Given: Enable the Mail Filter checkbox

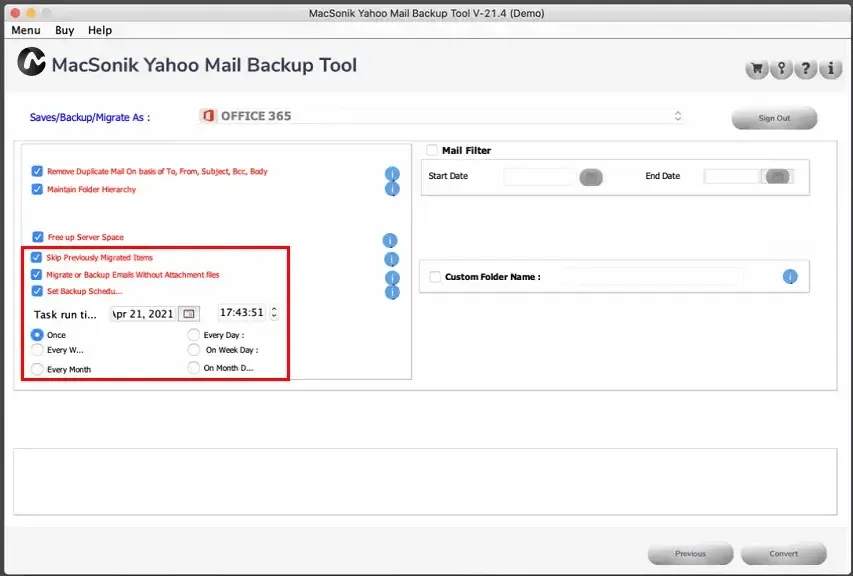Looking at the screenshot, I should [431, 150].
